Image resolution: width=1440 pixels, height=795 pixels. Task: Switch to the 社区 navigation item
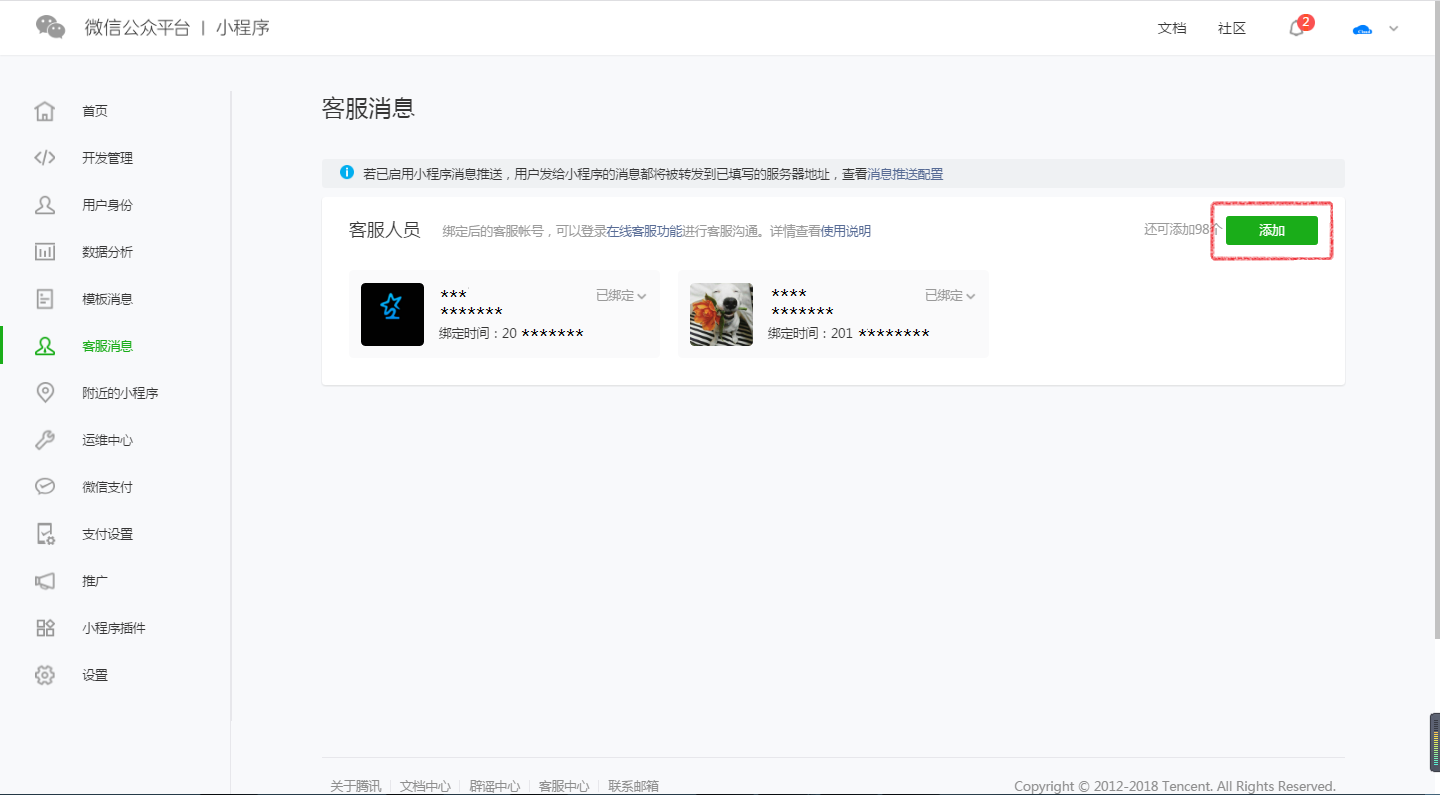1231,28
